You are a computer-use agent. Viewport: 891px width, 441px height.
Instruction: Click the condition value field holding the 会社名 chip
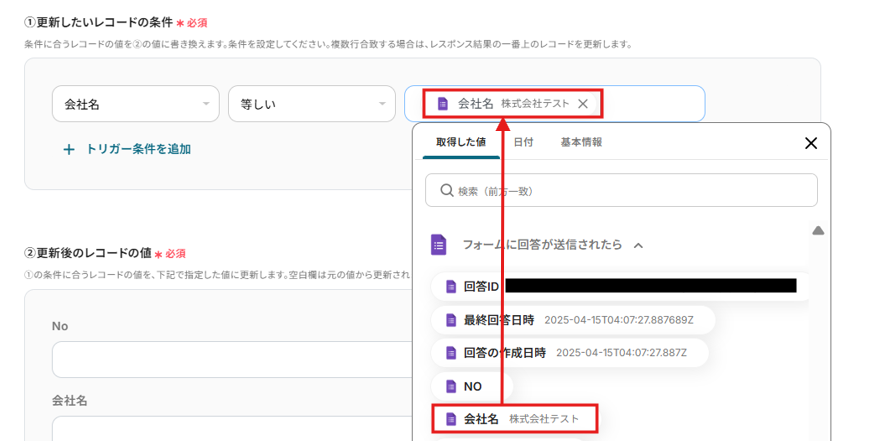tap(555, 103)
